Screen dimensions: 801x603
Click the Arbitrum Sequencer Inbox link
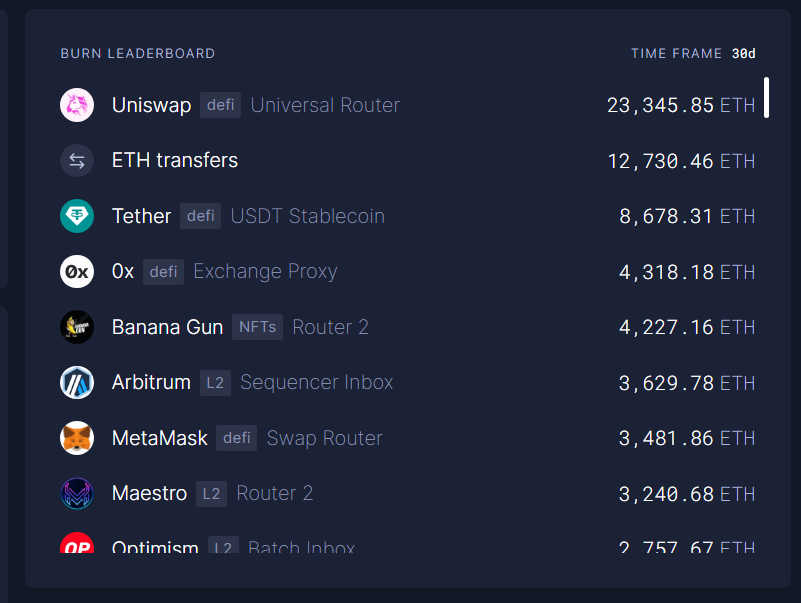point(316,382)
